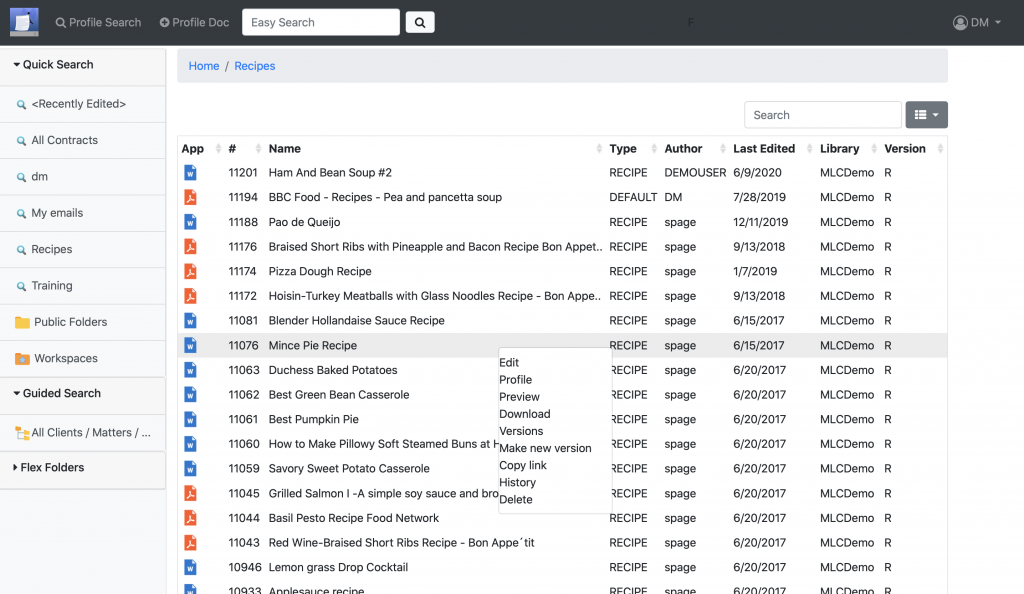Sort the table by # column
Screen dimensions: 1024x594
244,148
